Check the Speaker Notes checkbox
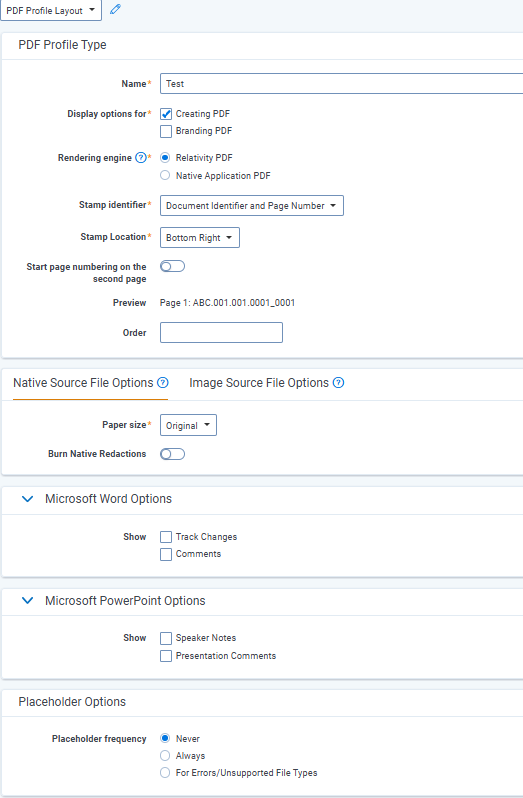 [x=166, y=638]
